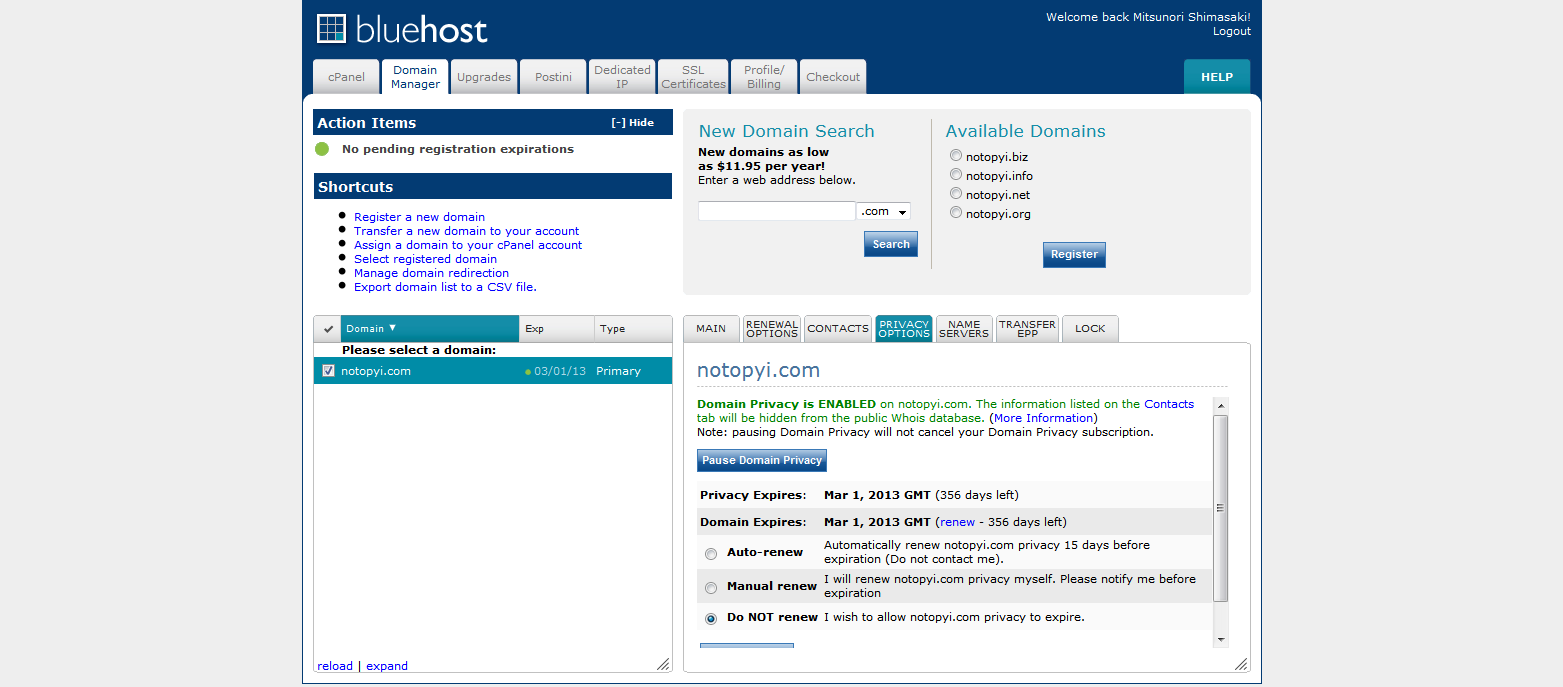Click the Search button

(x=891, y=244)
